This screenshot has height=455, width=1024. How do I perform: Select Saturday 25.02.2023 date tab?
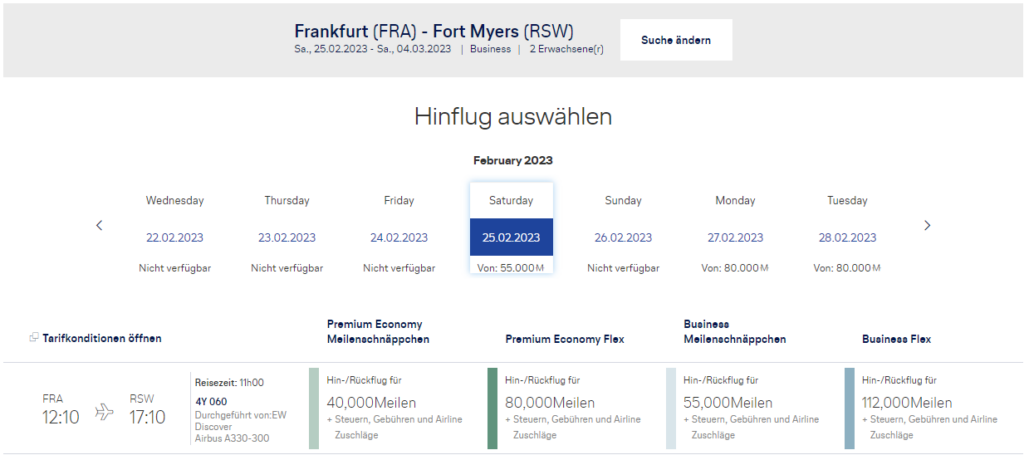pos(511,228)
